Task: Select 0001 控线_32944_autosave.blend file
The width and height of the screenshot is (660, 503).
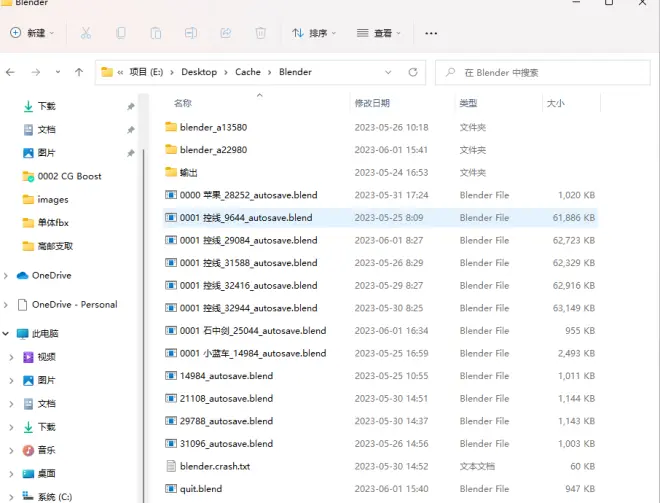Action: point(381,308)
